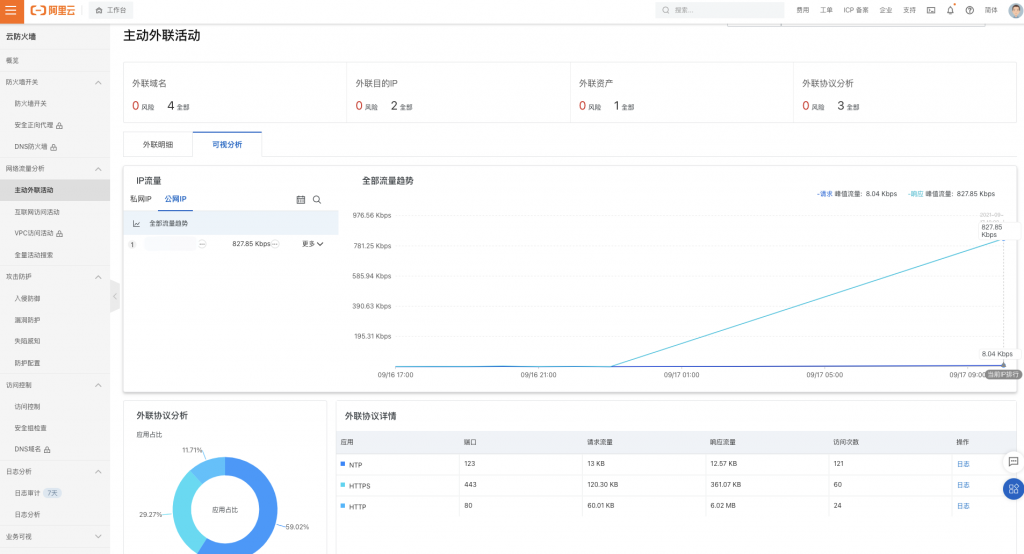Viewport: 1024px width, 554px height.
Task: Open the 支持 support menu
Action: point(909,10)
